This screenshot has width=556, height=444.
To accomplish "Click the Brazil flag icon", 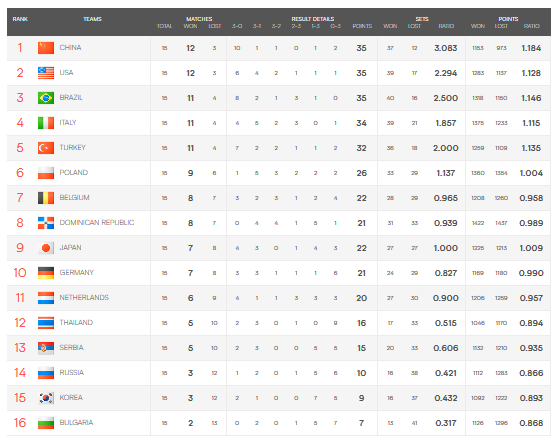I will click(x=46, y=98).
